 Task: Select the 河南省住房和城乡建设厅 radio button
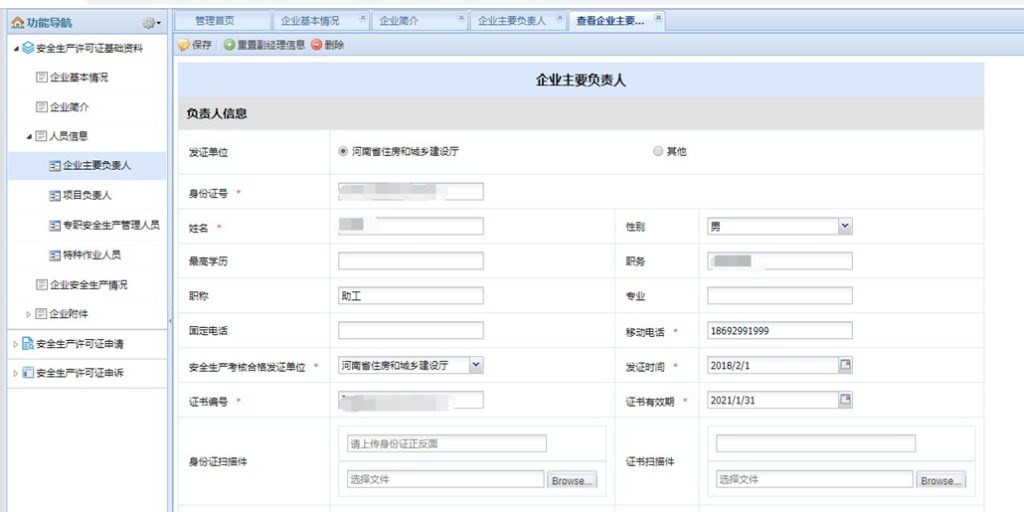pos(344,152)
